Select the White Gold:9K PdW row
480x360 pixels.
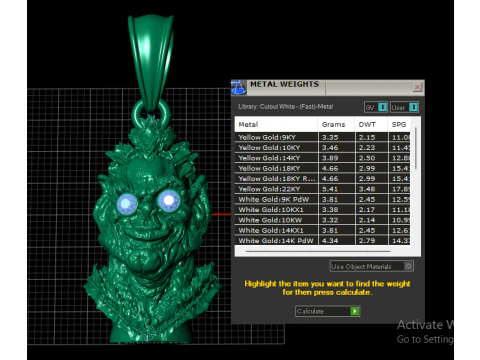click(x=323, y=199)
